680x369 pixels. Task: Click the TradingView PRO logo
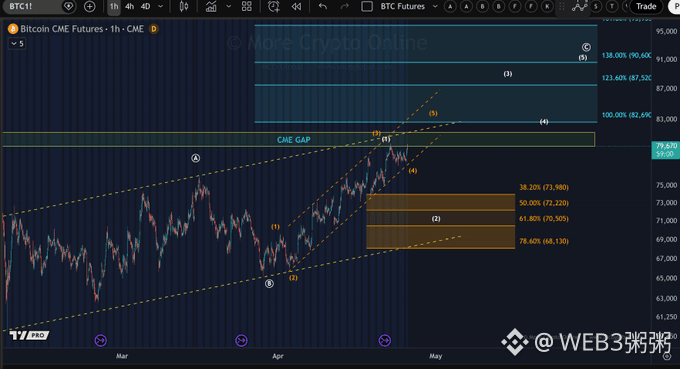pos(29,335)
